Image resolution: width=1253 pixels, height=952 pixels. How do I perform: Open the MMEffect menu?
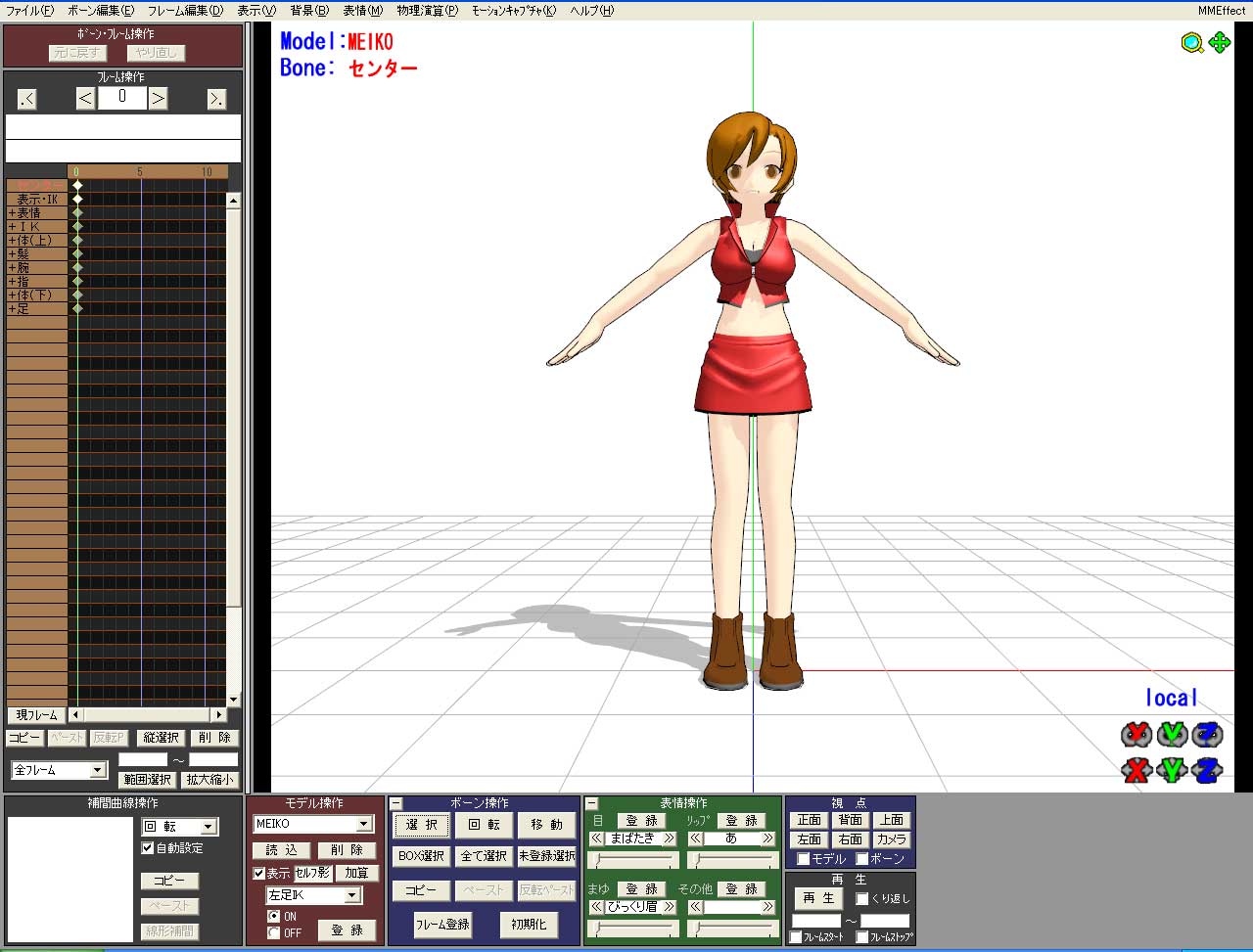point(1223,11)
